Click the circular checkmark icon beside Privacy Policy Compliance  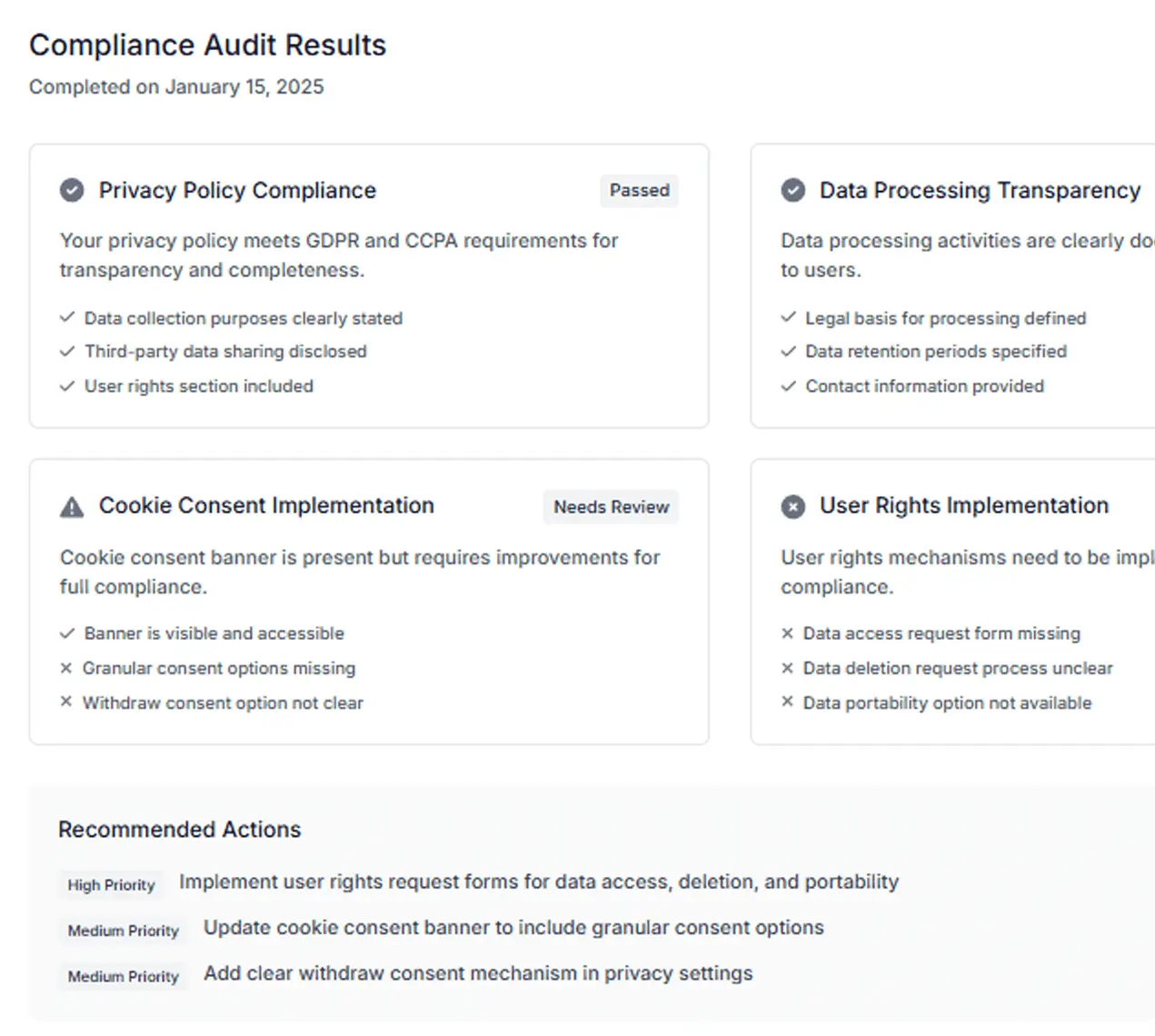tap(72, 190)
